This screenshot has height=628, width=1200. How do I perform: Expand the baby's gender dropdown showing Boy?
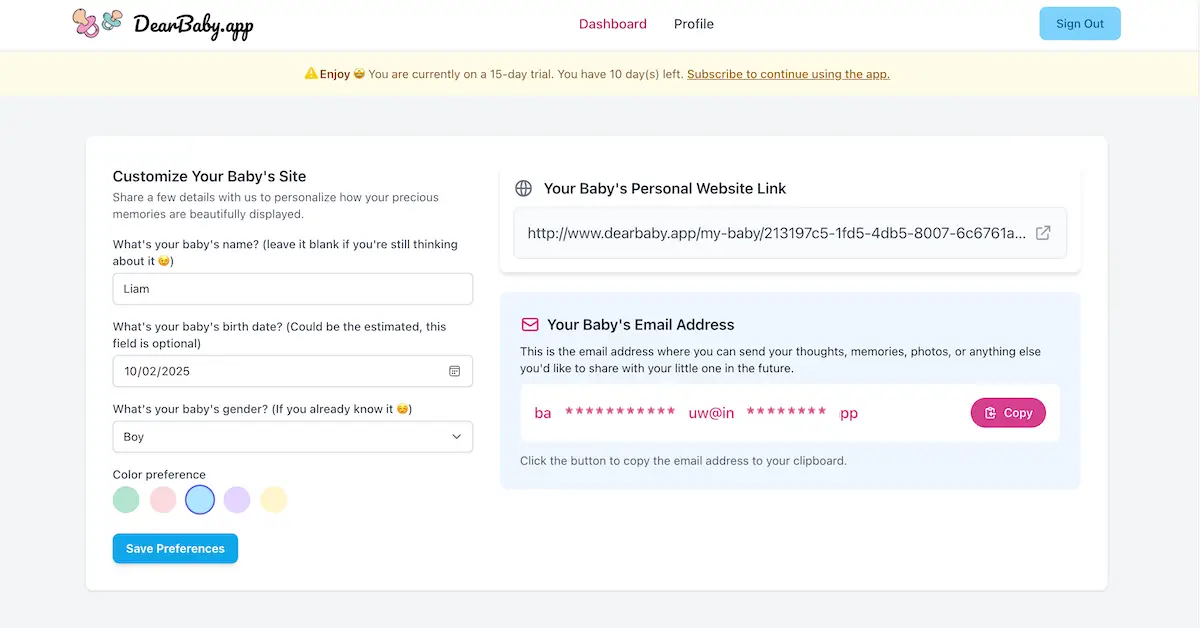292,437
